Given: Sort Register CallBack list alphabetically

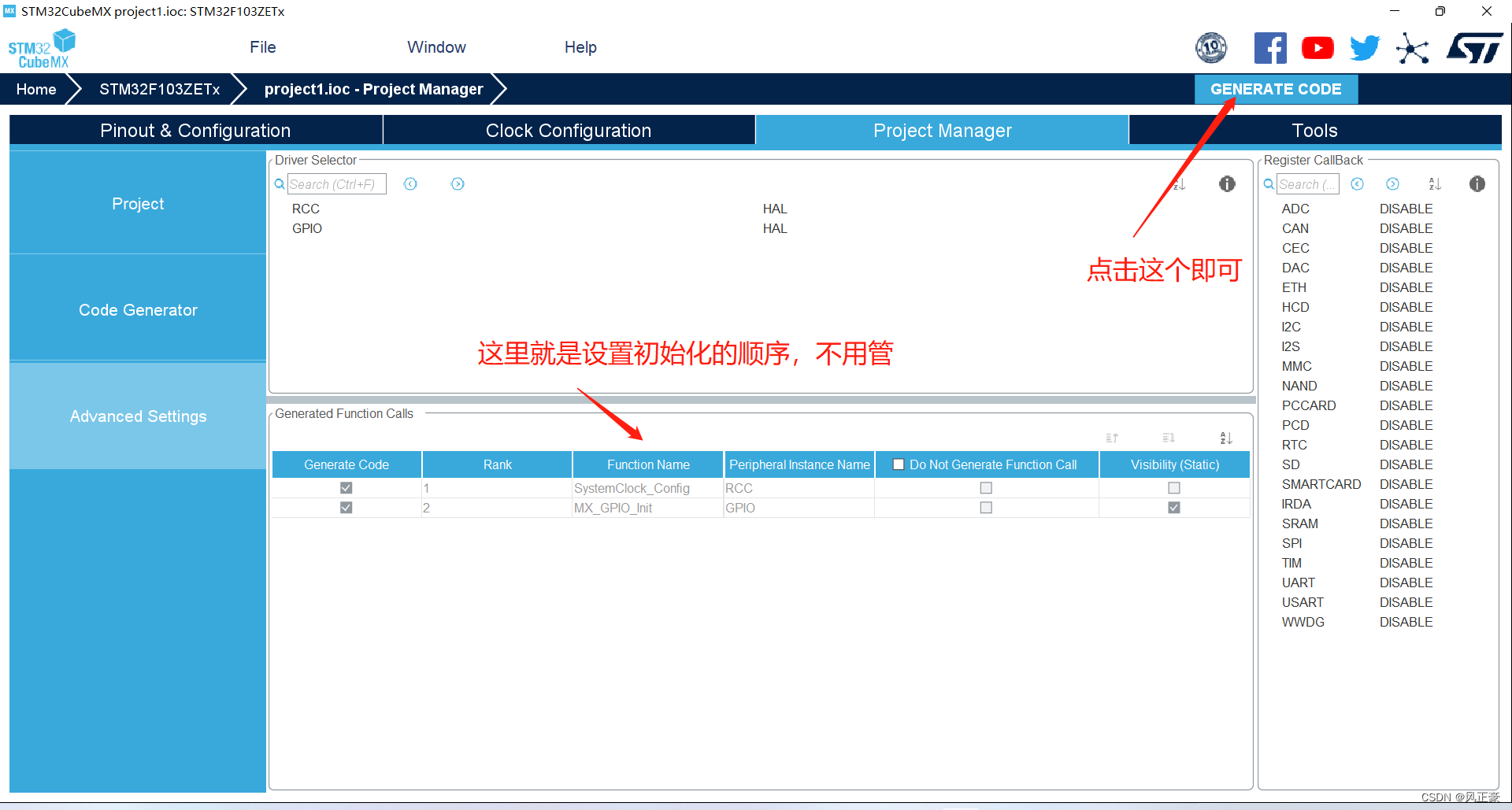Looking at the screenshot, I should (x=1435, y=184).
